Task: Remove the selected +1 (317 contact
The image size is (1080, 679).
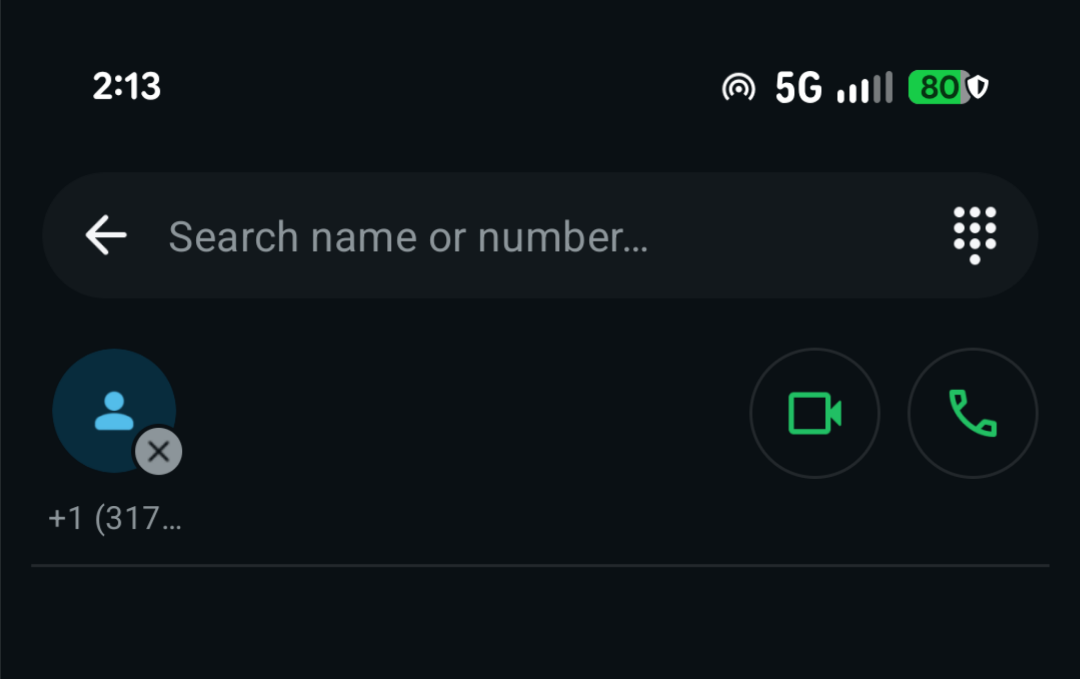Action: [x=158, y=451]
